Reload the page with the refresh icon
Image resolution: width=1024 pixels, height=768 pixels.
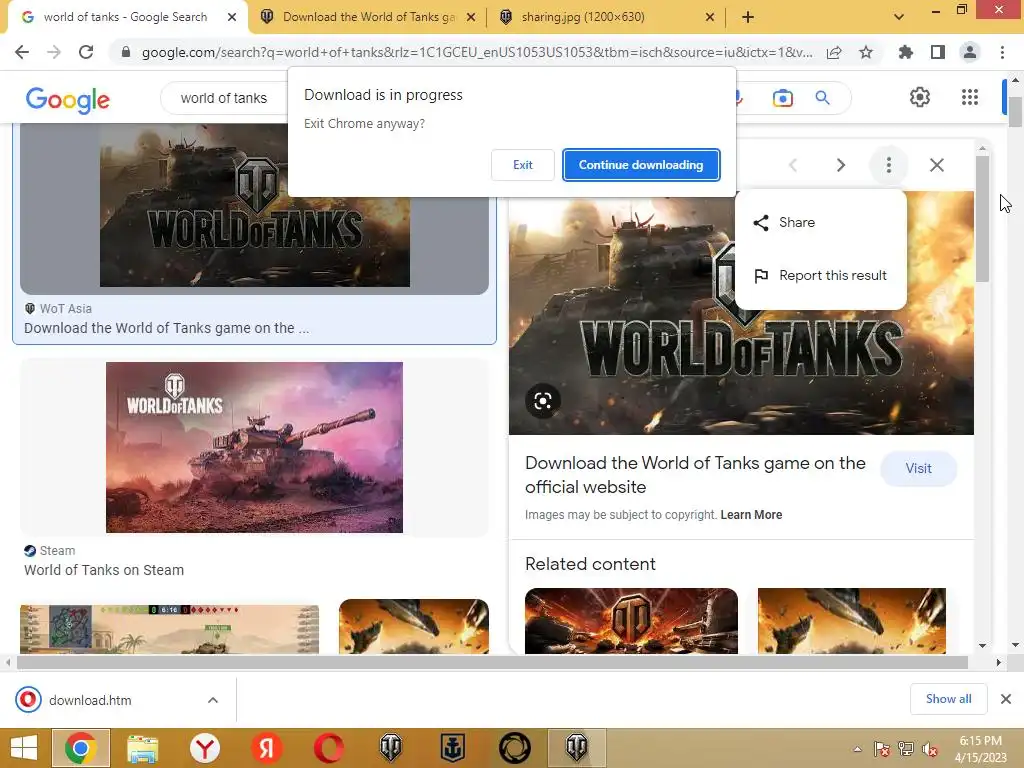pos(86,52)
